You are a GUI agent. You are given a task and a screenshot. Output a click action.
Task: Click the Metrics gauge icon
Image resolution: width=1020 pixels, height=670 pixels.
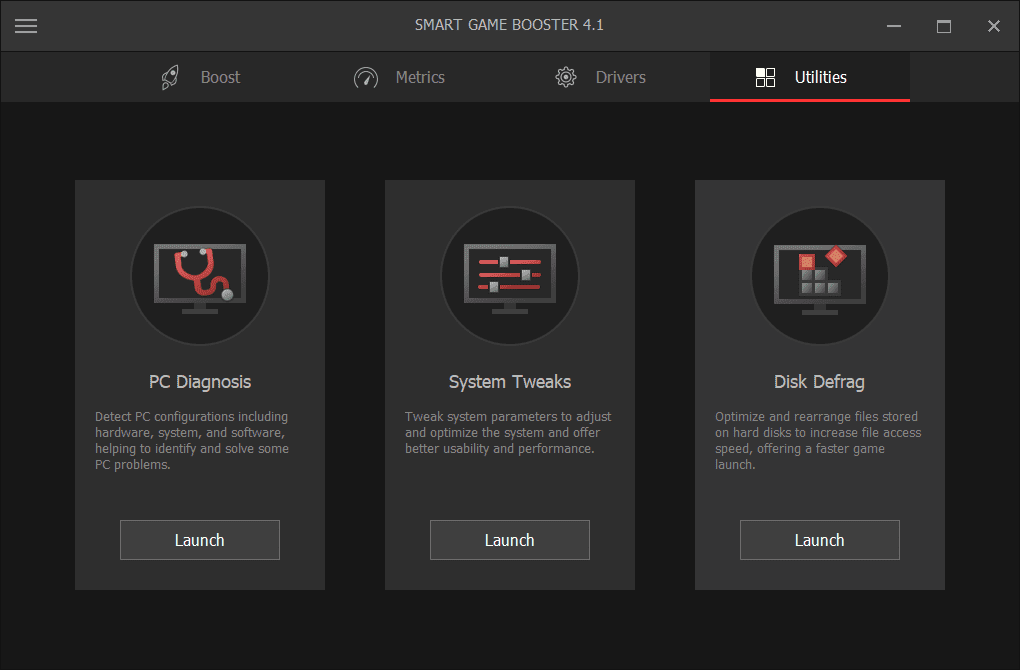366,77
